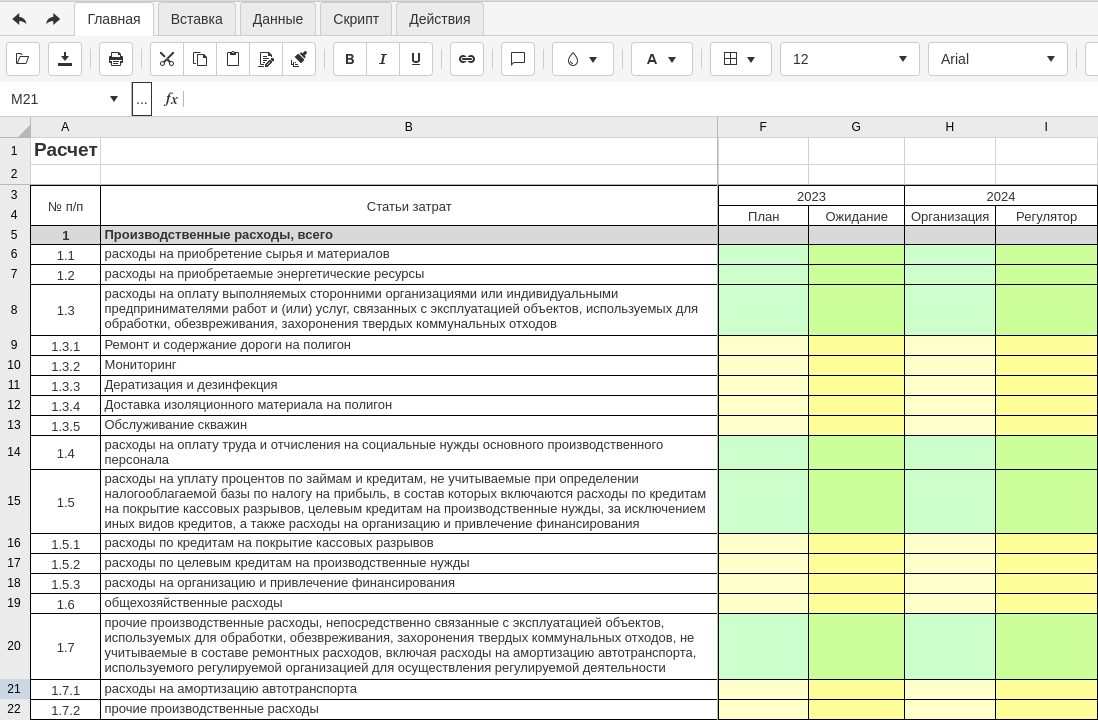Screen dimensions: 1098x720
Task: Toggle italic formatting
Action: (x=383, y=59)
